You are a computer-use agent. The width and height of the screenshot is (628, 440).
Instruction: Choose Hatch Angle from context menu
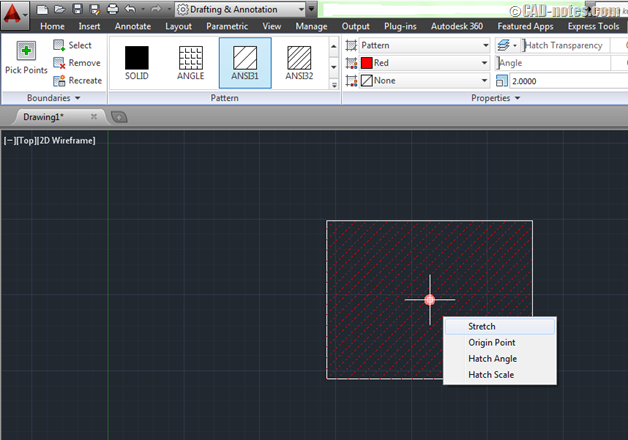(x=492, y=358)
